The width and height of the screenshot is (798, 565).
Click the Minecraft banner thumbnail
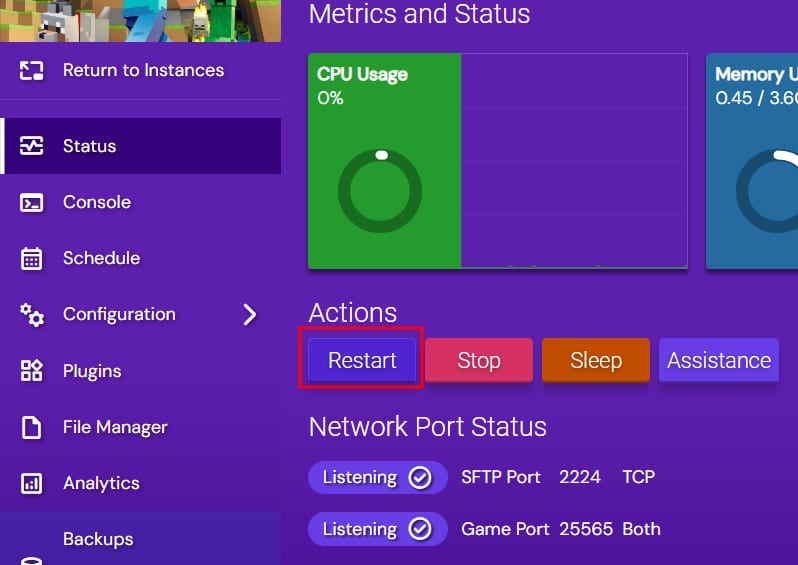click(140, 20)
